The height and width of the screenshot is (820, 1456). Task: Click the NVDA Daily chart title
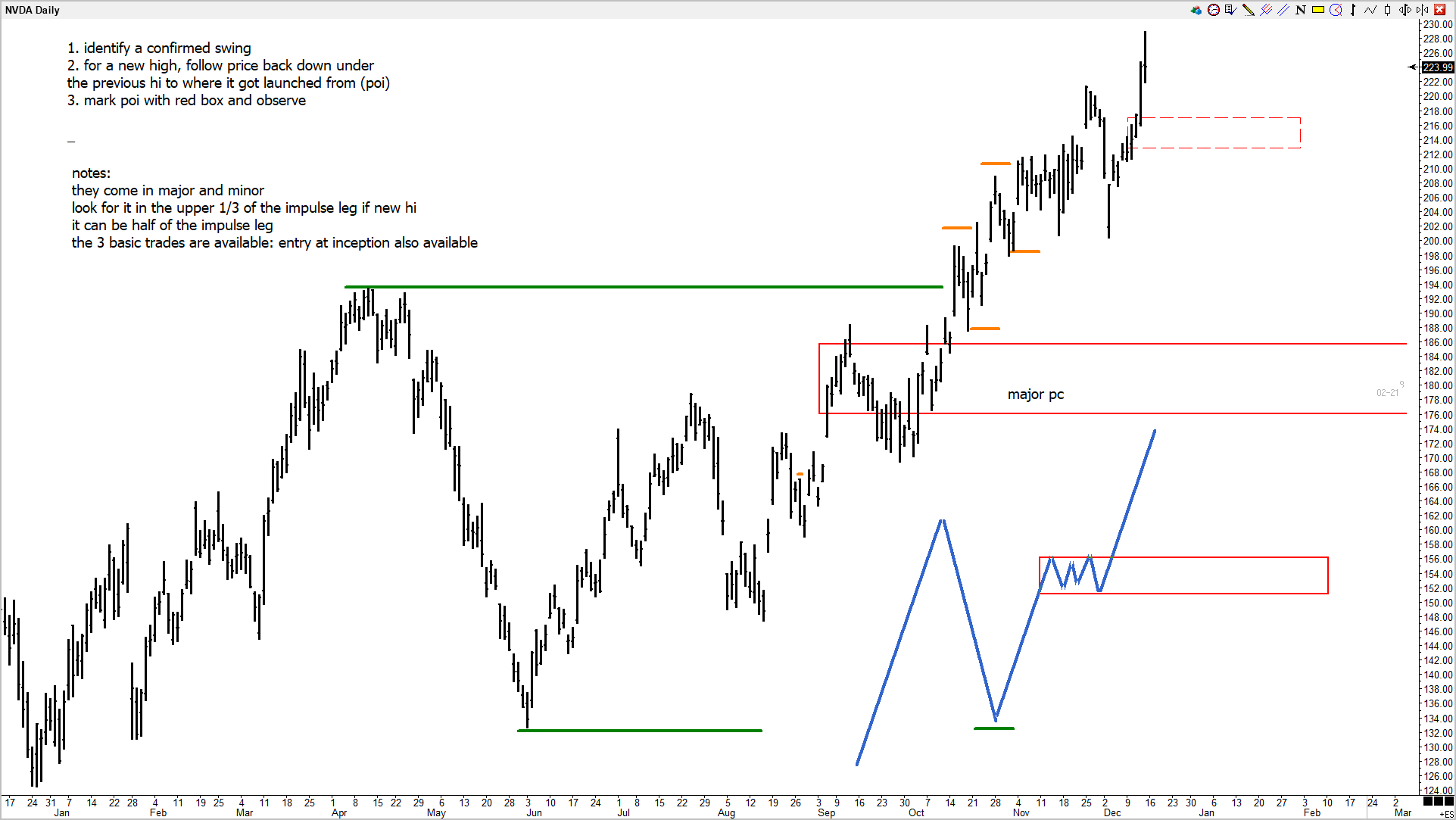(32, 10)
